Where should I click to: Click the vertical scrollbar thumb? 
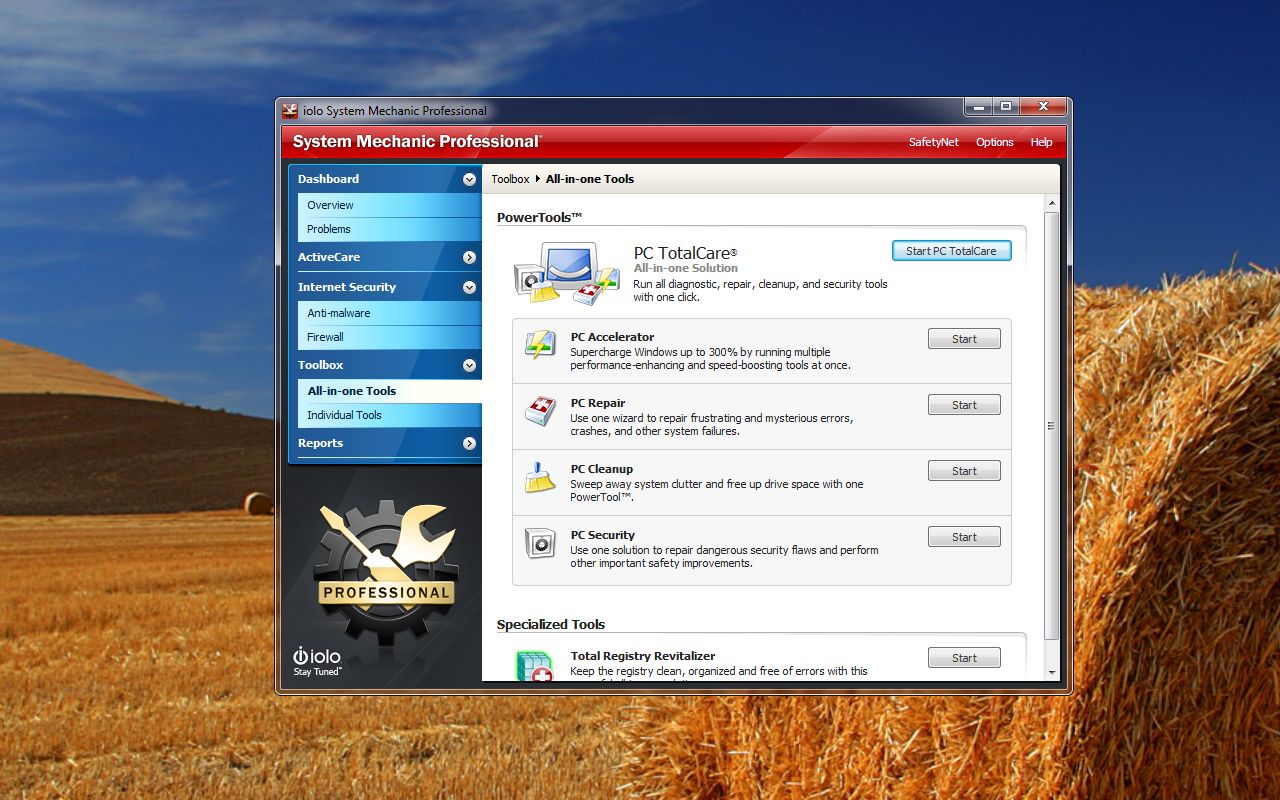coord(1051,426)
